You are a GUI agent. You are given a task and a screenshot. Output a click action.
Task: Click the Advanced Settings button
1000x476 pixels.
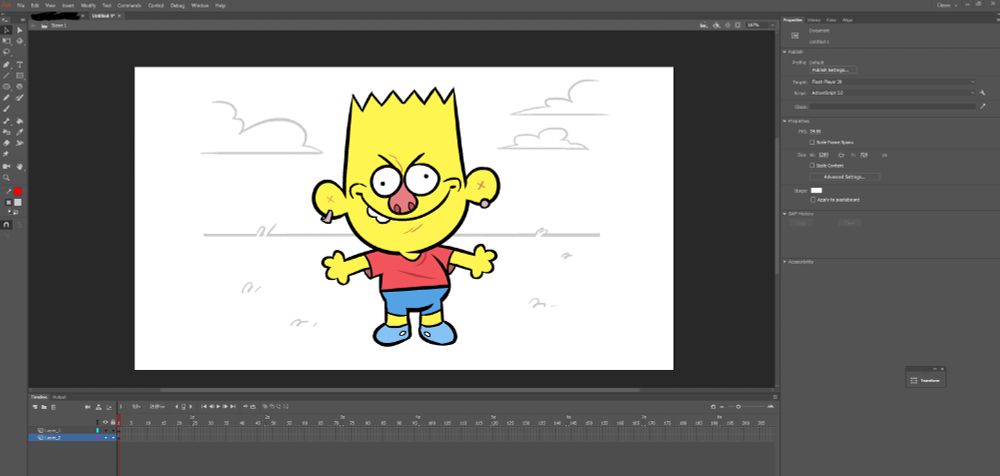coord(845,177)
